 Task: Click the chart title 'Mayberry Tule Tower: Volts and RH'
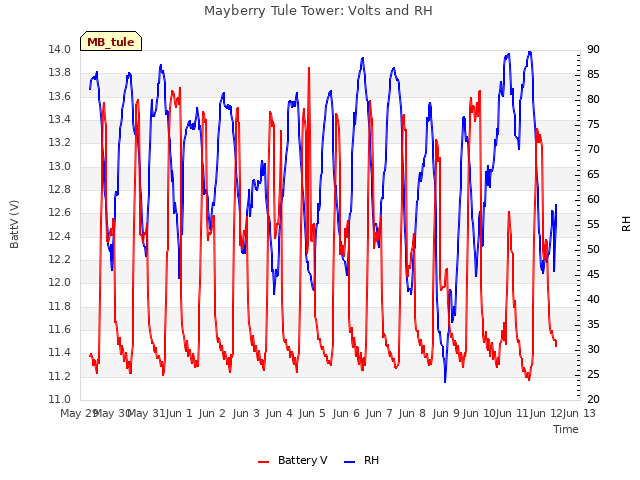click(x=318, y=11)
